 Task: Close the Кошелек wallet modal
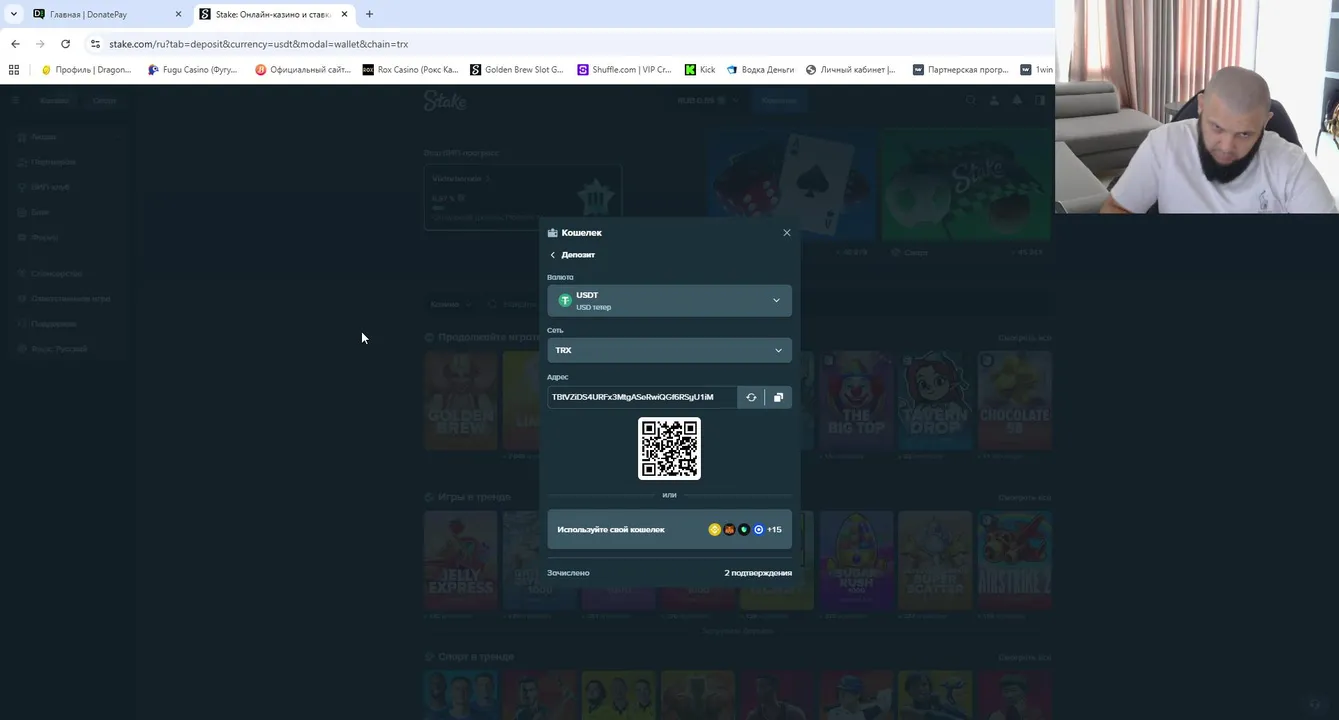tap(786, 233)
